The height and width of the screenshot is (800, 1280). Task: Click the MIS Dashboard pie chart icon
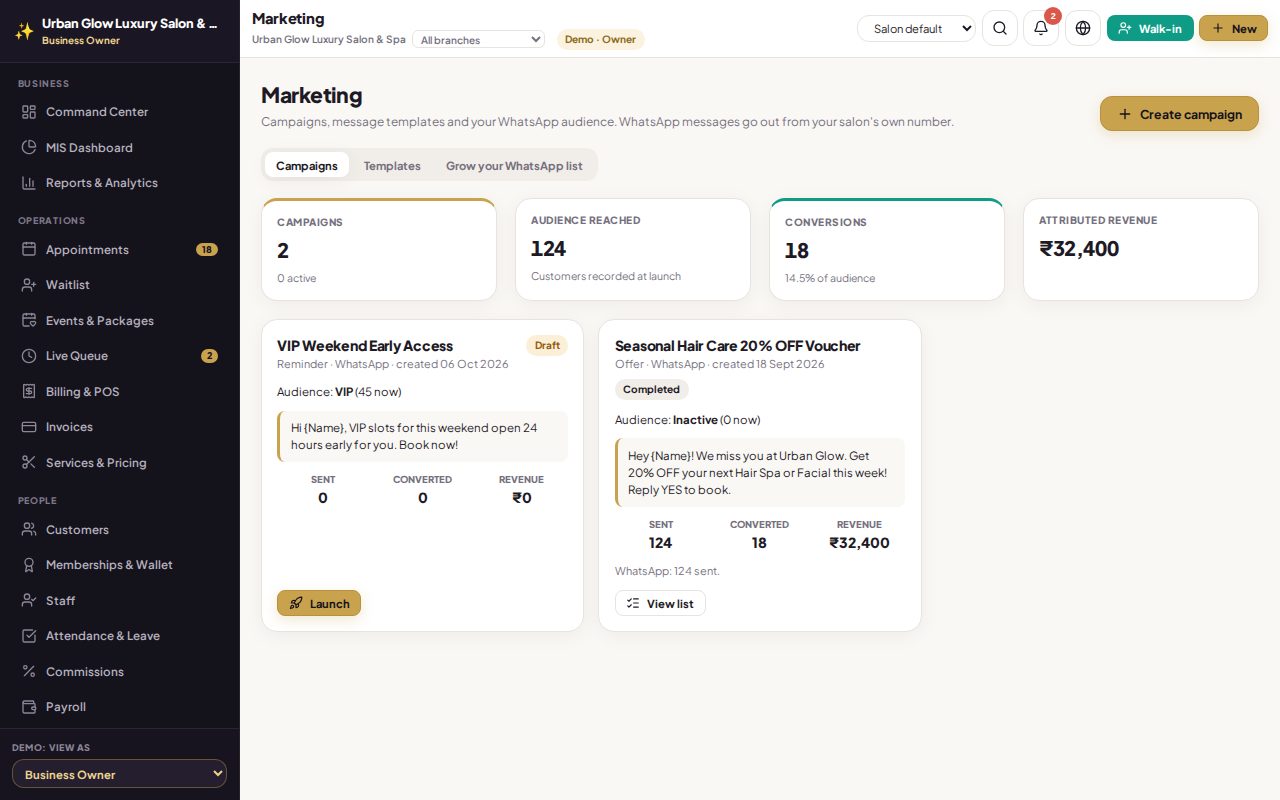point(29,148)
